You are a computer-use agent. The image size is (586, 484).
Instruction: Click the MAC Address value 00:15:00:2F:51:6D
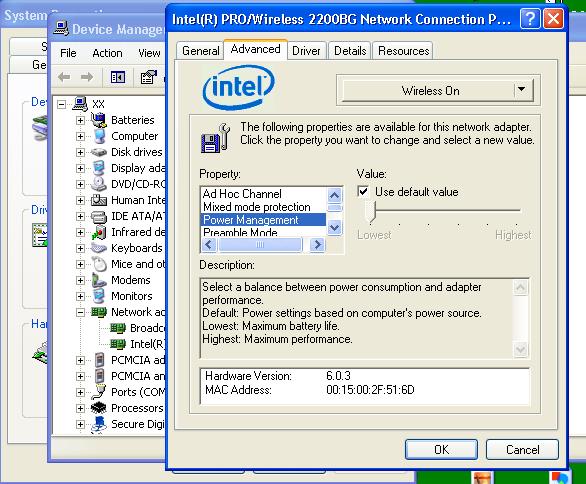[370, 390]
